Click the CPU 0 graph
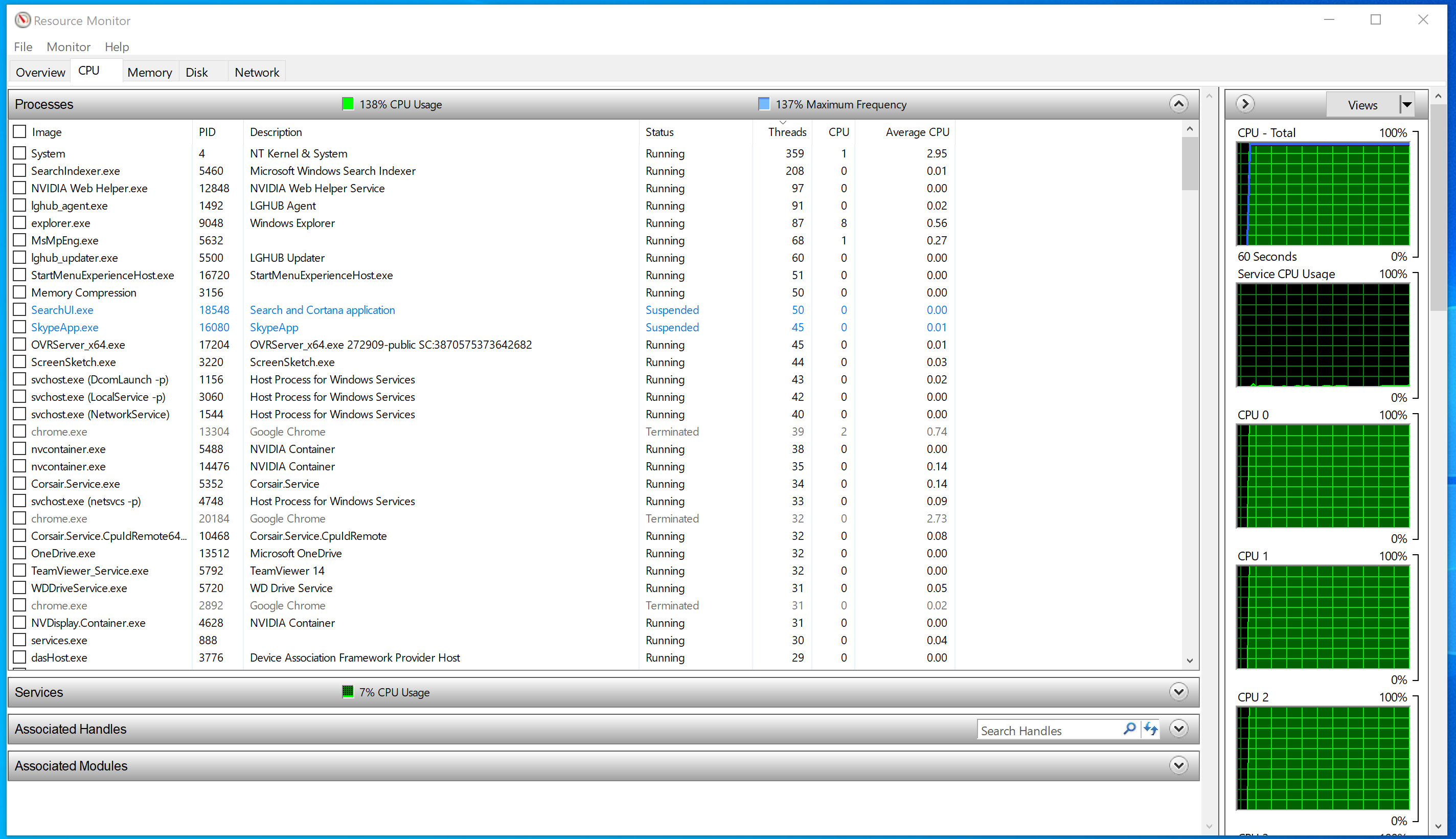 1323,476
